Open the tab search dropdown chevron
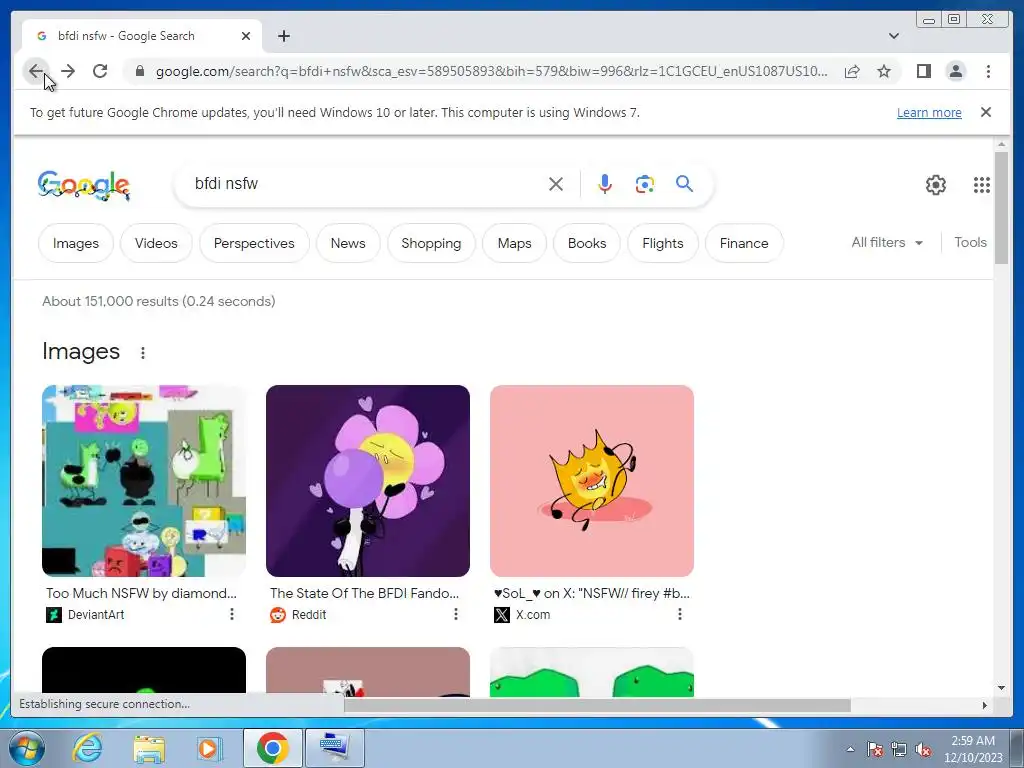 tap(894, 36)
